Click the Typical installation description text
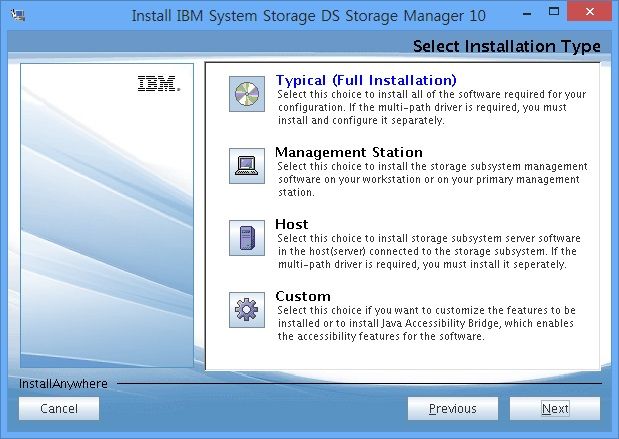Screen dimensions: 619x439 (432, 107)
